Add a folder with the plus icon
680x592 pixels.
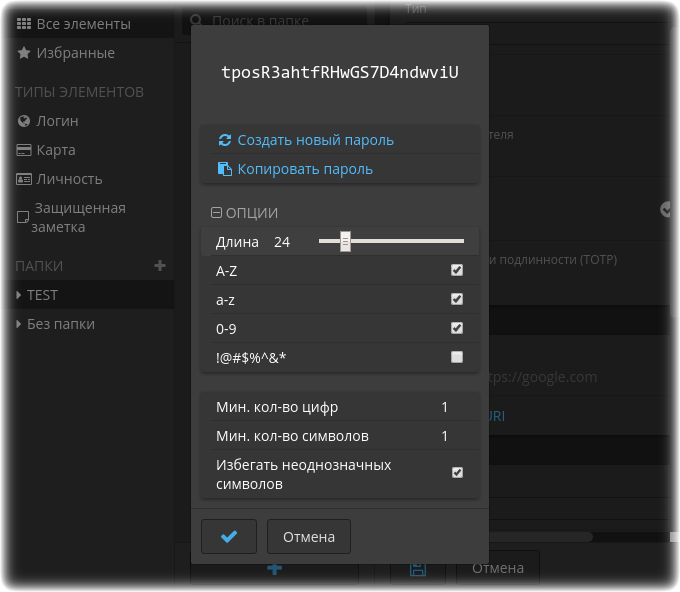(160, 265)
